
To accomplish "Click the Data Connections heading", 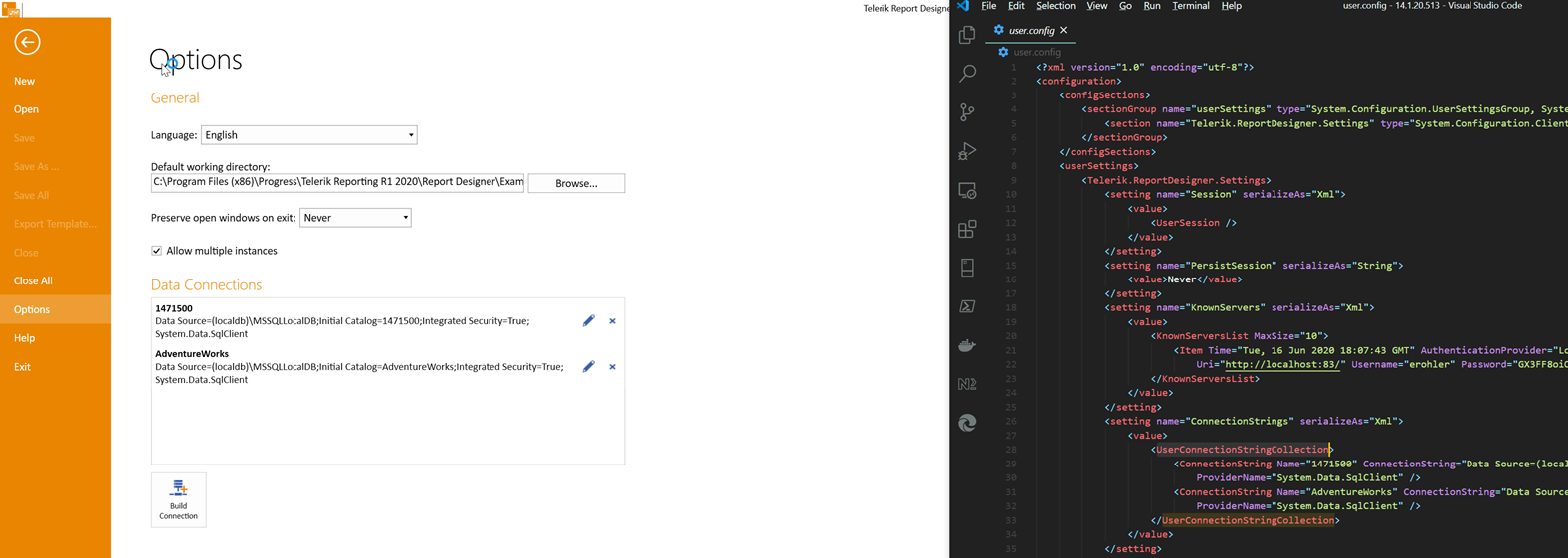I will coord(206,284).
